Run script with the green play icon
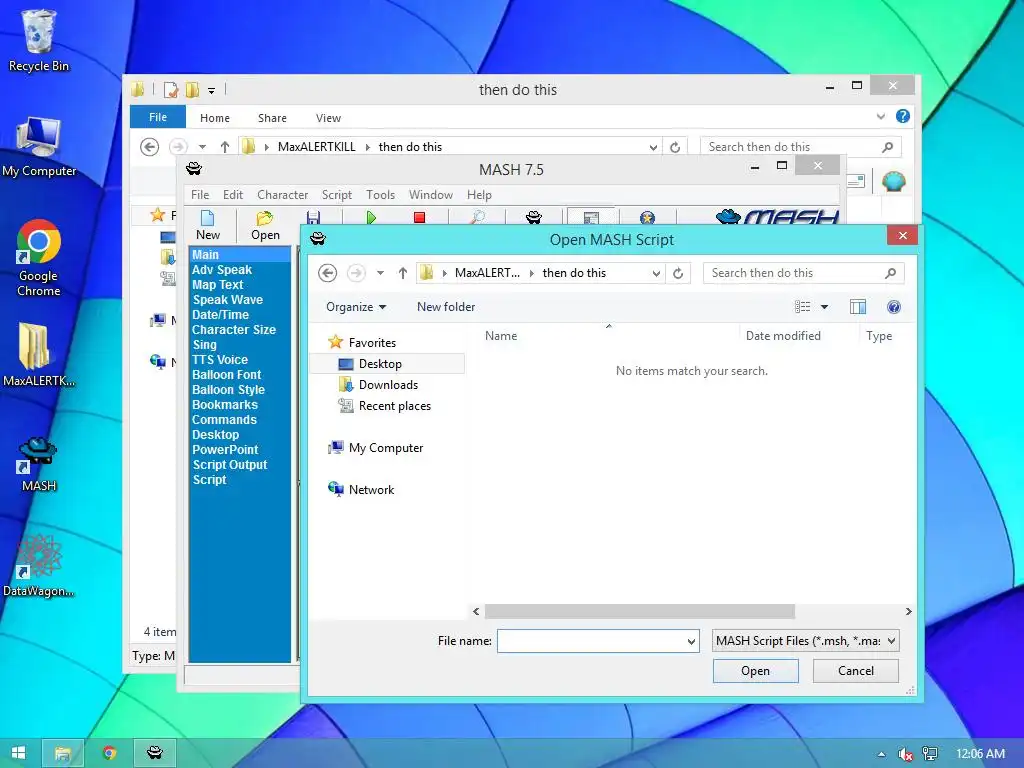The height and width of the screenshot is (768, 1024). (371, 217)
